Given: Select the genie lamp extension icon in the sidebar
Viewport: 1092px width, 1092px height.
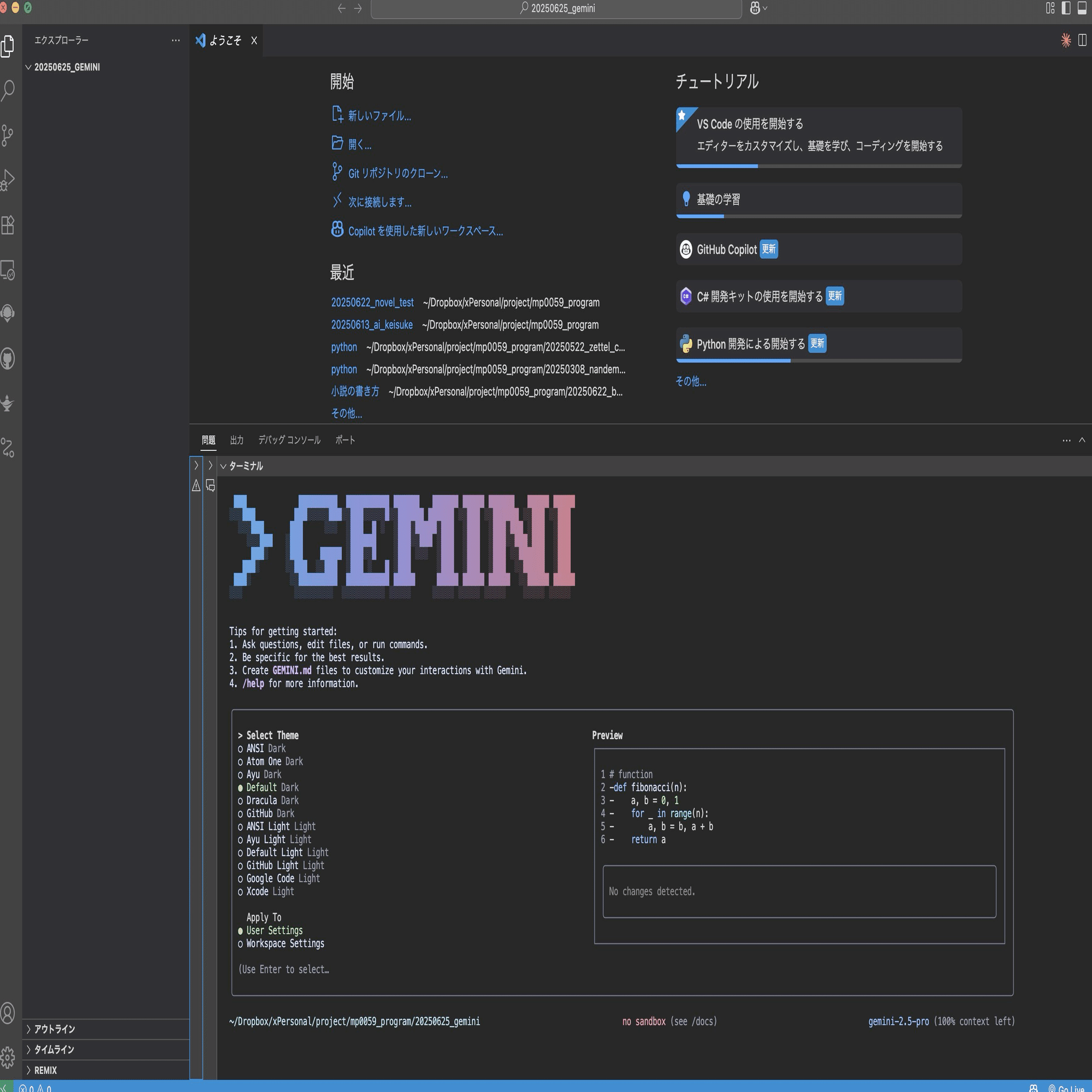Looking at the screenshot, I should point(8,403).
